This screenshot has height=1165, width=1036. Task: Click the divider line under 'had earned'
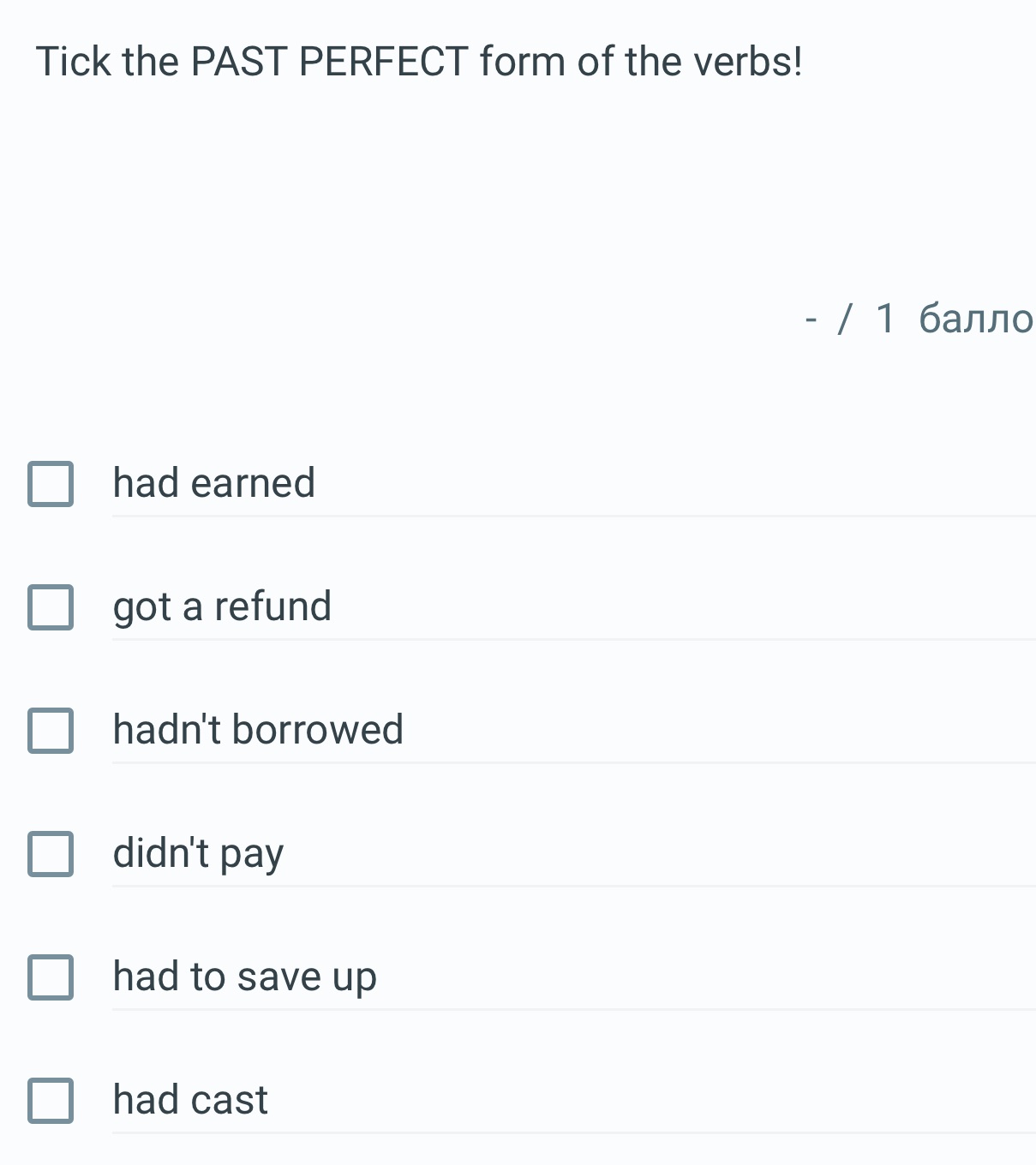pyautogui.click(x=572, y=517)
